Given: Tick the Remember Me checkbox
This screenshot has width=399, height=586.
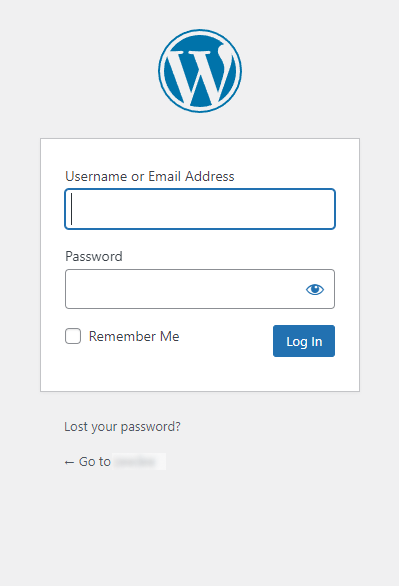Looking at the screenshot, I should [x=73, y=336].
